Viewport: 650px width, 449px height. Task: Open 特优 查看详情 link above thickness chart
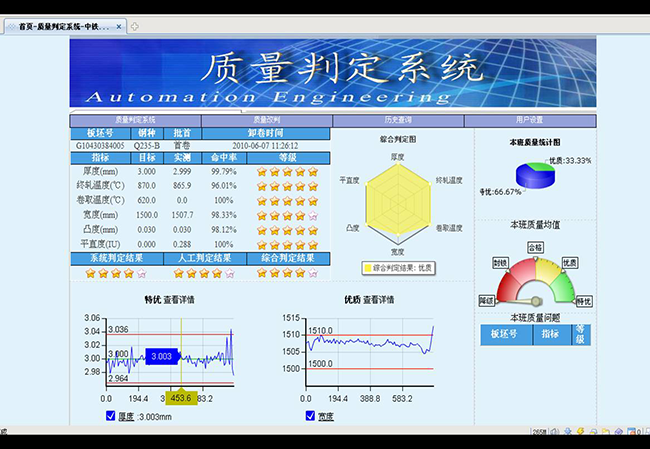tap(170, 300)
